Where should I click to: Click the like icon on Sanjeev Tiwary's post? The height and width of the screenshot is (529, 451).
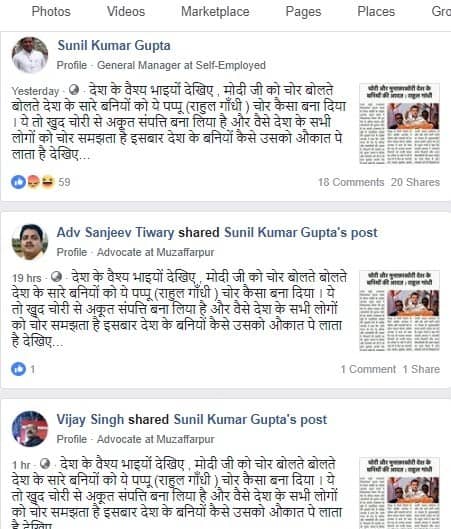[18, 369]
